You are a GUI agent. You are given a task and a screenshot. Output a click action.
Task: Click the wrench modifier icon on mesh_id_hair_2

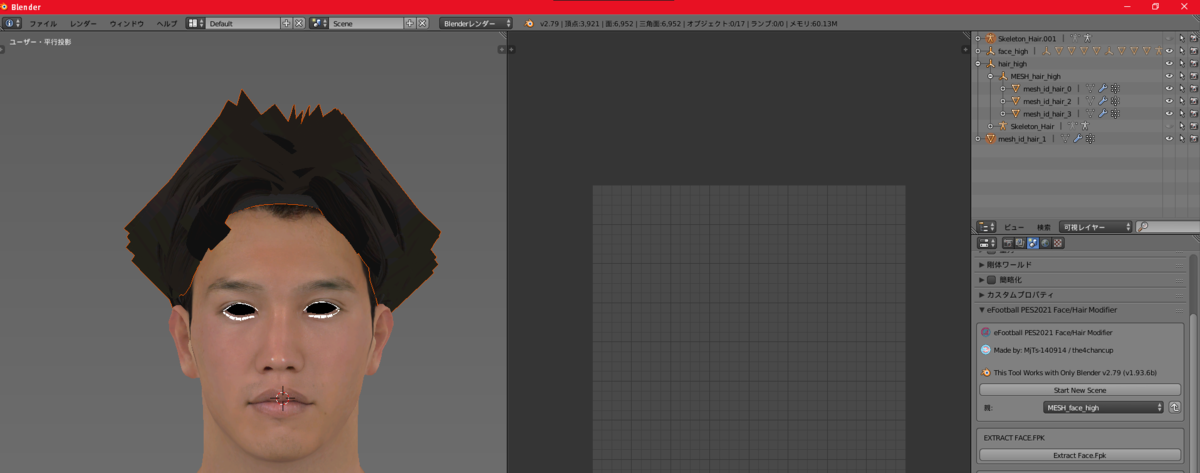pos(1102,101)
